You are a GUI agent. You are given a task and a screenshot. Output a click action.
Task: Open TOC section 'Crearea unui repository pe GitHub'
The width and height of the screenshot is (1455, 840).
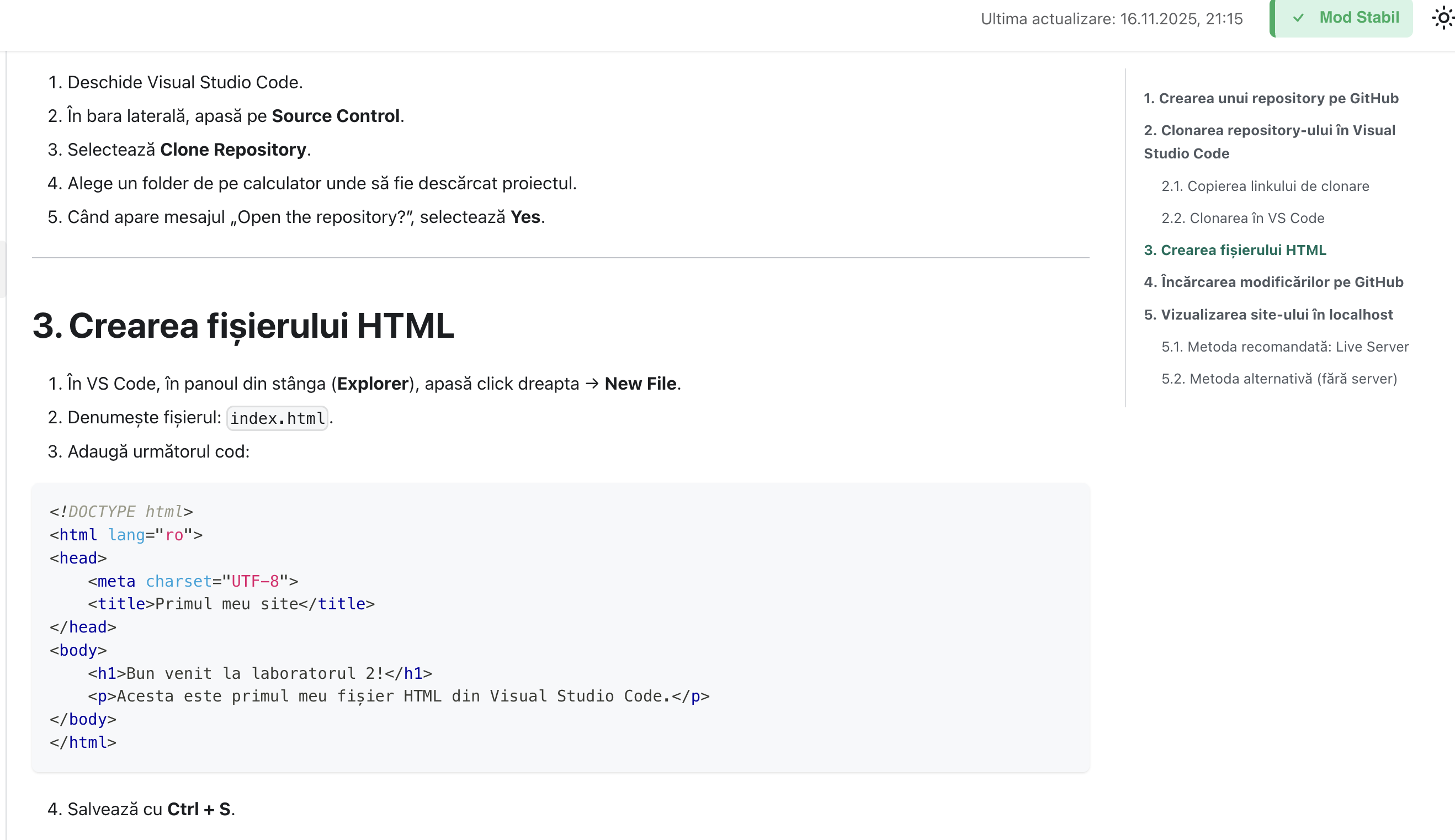point(1270,98)
